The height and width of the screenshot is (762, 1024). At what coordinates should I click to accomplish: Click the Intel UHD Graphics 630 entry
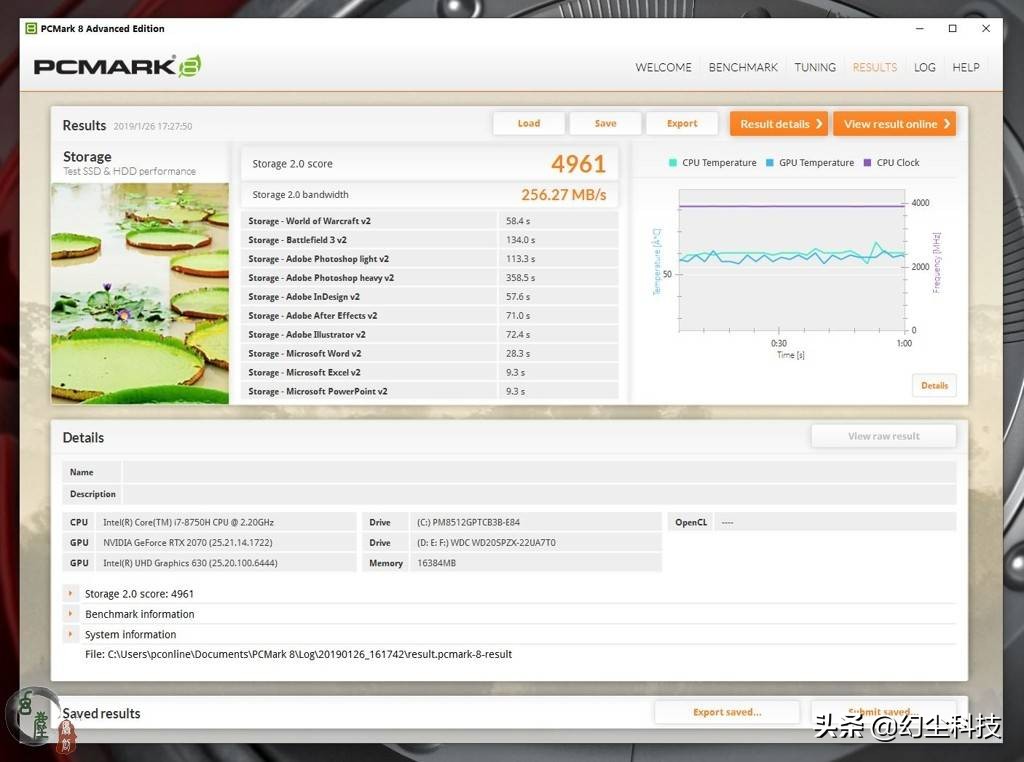click(x=190, y=563)
